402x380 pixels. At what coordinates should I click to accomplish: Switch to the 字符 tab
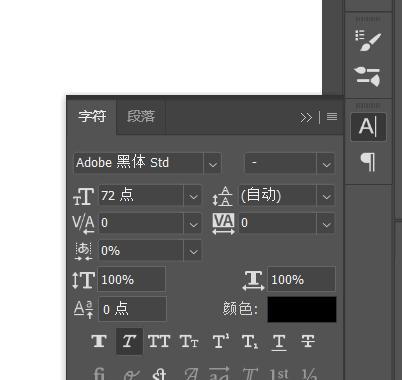[x=92, y=116]
